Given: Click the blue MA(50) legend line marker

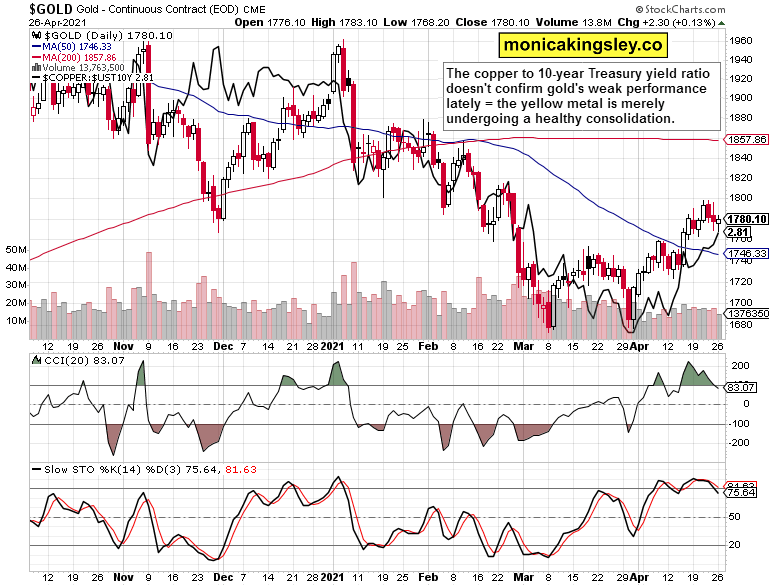Looking at the screenshot, I should point(36,46).
